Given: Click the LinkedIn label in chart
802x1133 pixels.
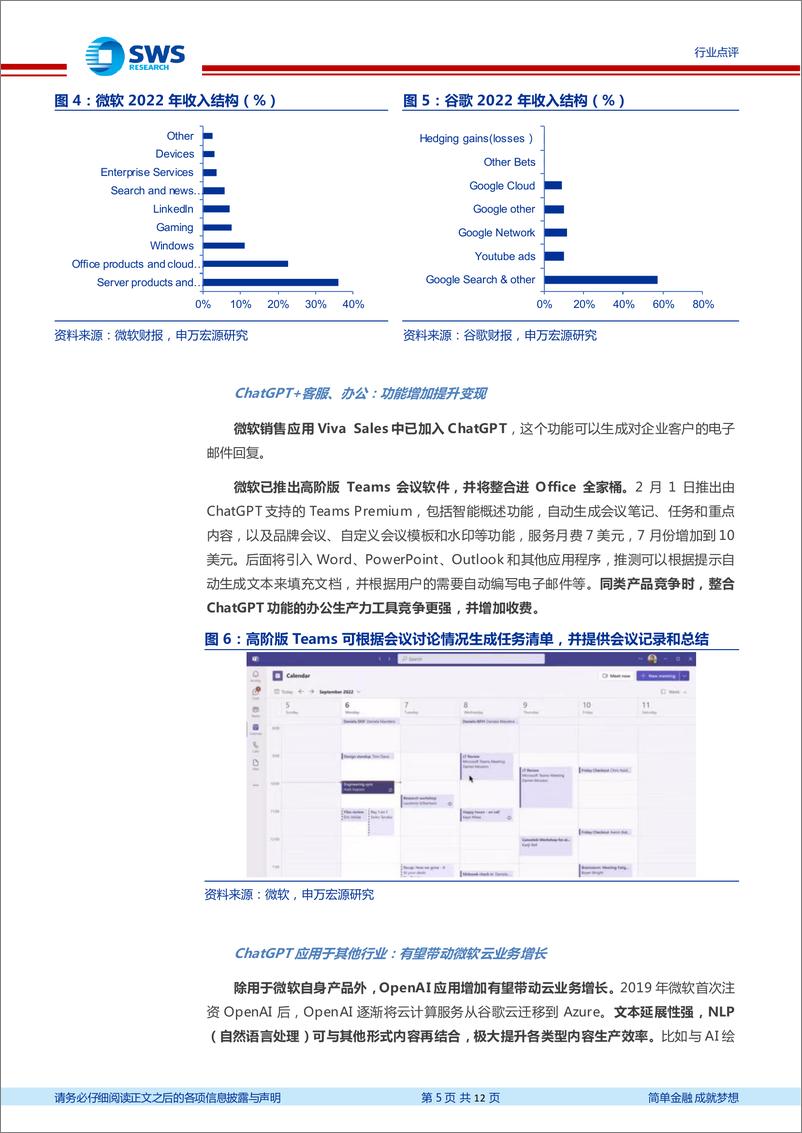Looking at the screenshot, I should [x=173, y=209].
